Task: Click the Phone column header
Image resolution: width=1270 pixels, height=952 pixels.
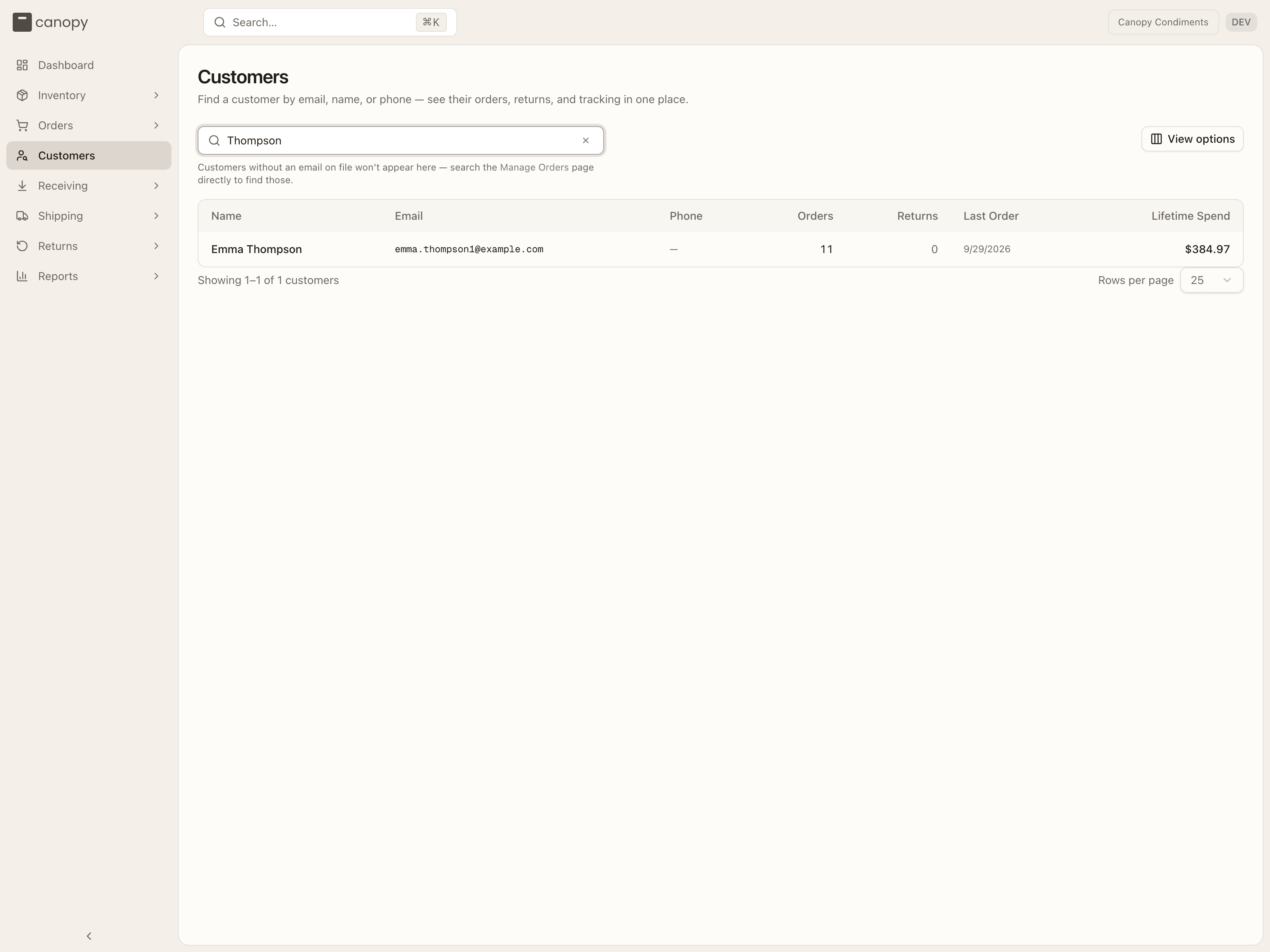Action: pos(685,216)
